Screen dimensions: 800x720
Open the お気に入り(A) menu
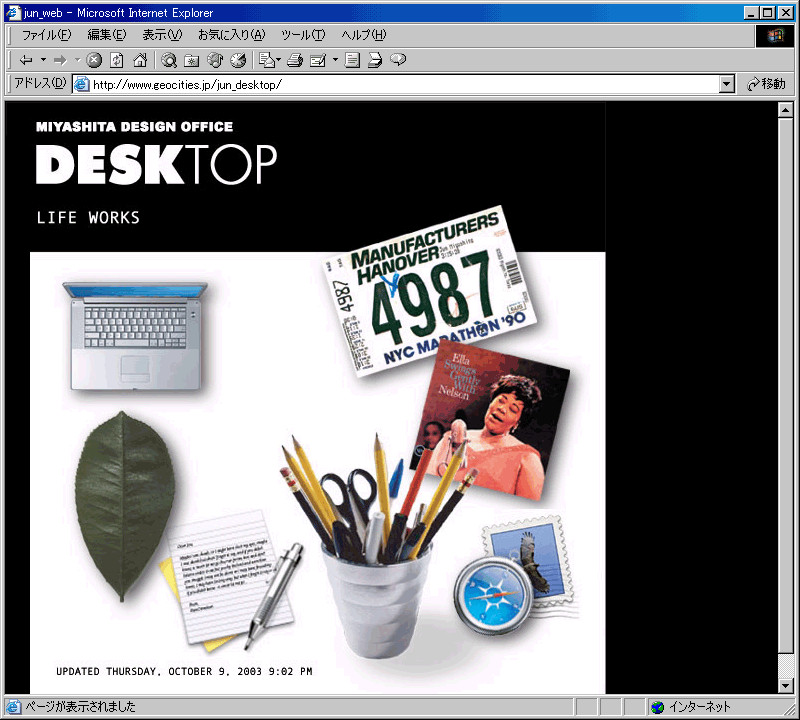tap(232, 35)
